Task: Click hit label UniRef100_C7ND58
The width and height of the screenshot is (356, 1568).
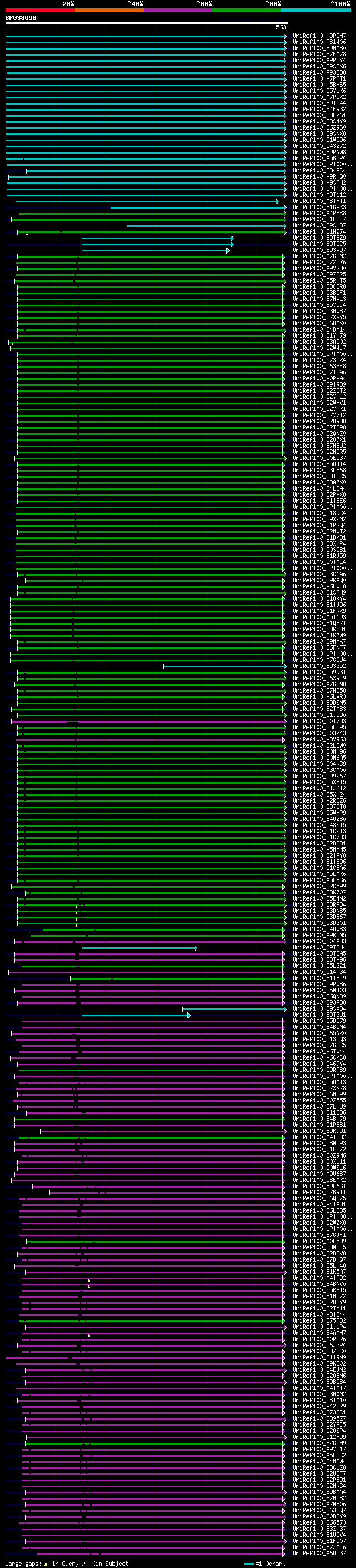Action: pos(319,691)
